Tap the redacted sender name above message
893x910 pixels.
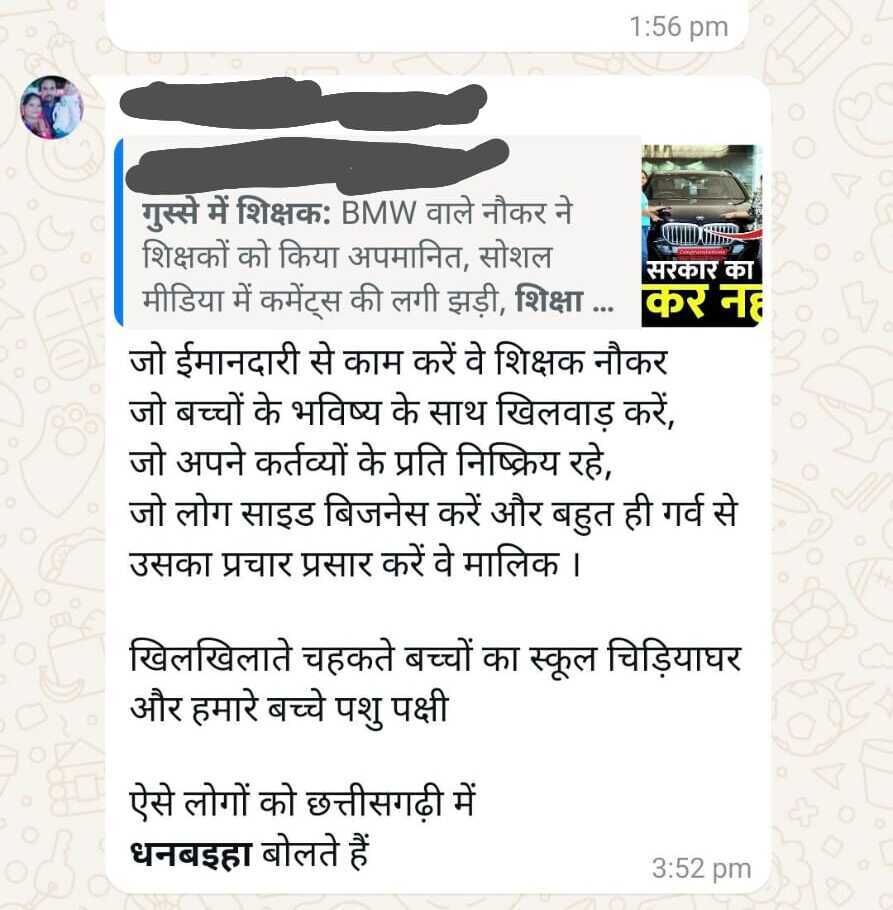pos(303,105)
